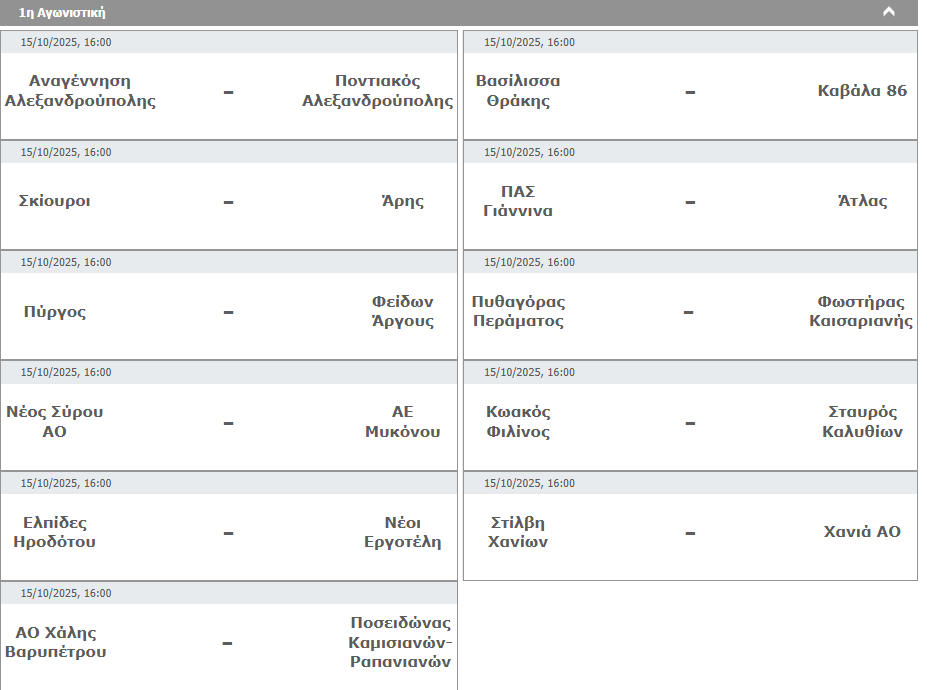Select Βασίλισσα Θράκης team name
This screenshot has height=690, width=939.
coord(517,91)
